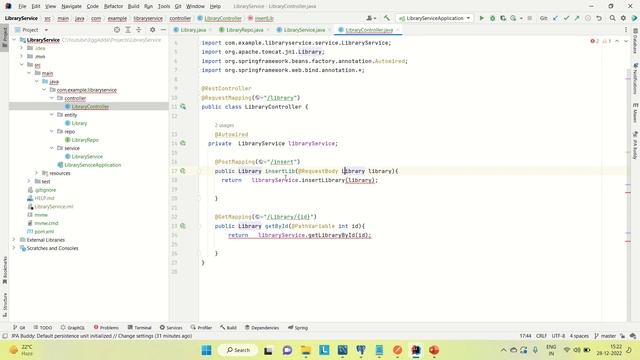Open the File menu
640x360 pixels.
(x=22, y=6)
